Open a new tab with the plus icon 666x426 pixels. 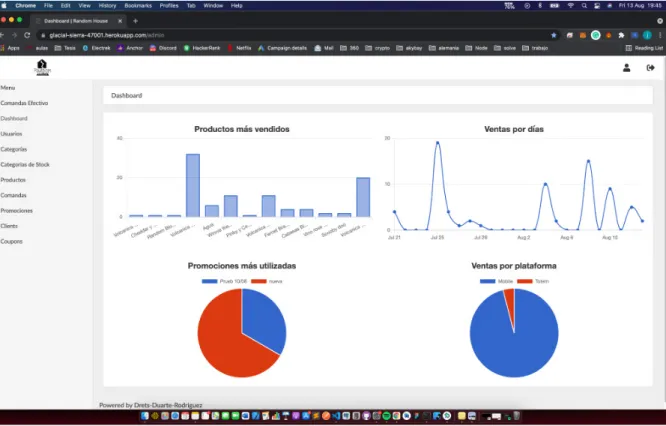click(x=135, y=21)
